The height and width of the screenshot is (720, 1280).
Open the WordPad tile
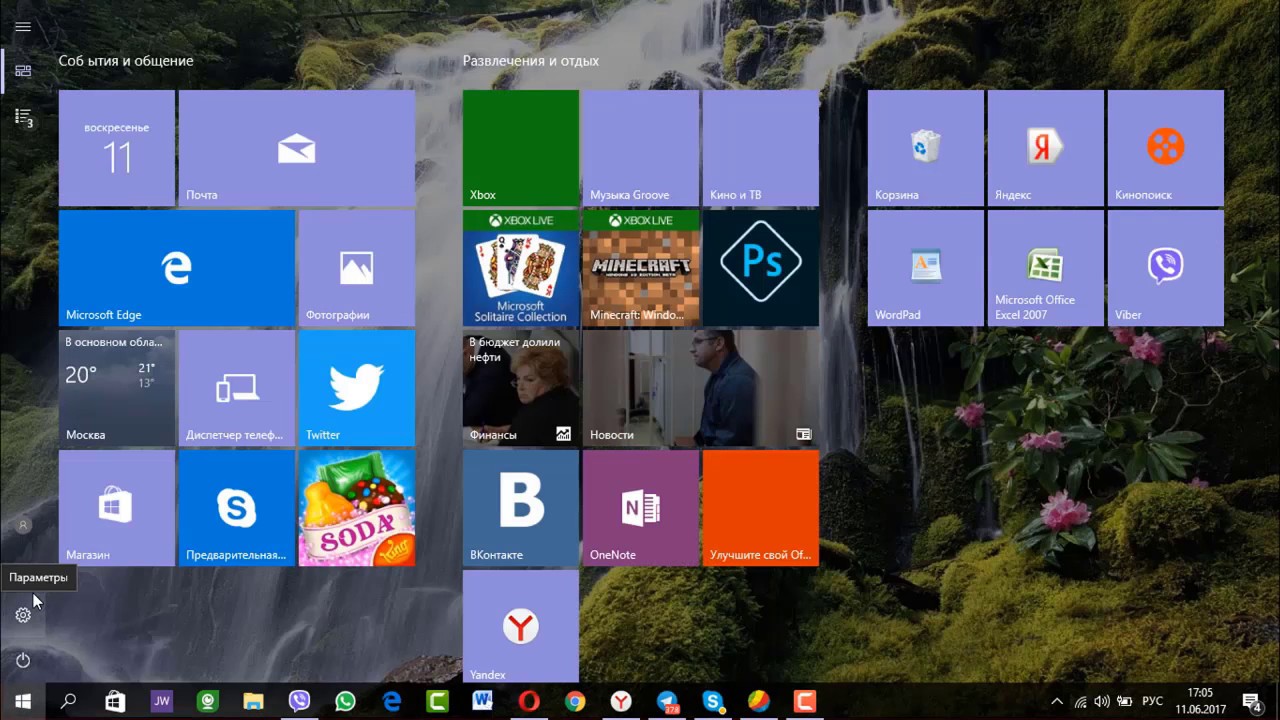(x=926, y=268)
